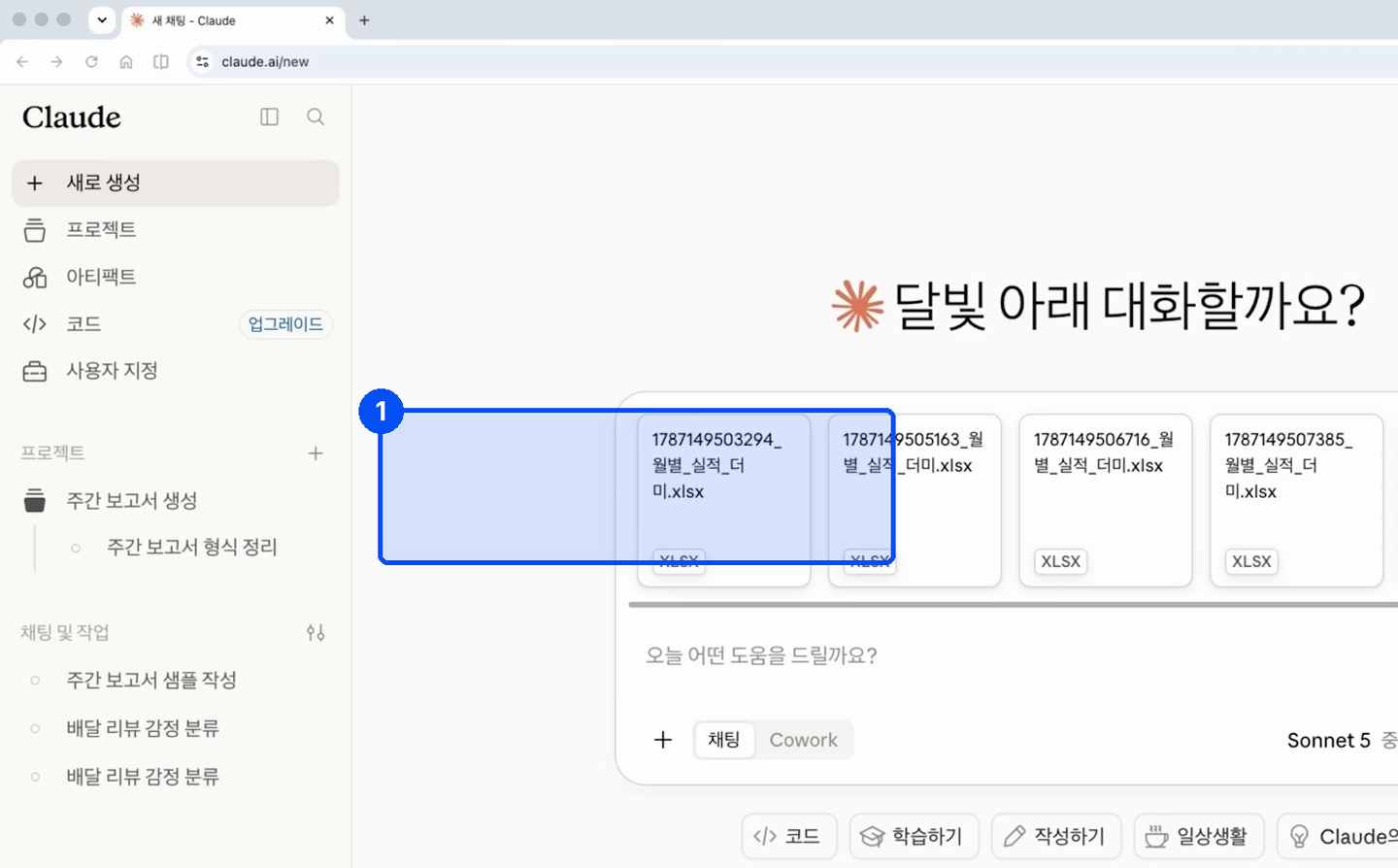
Task: Open the browser home icon
Action: point(126,61)
